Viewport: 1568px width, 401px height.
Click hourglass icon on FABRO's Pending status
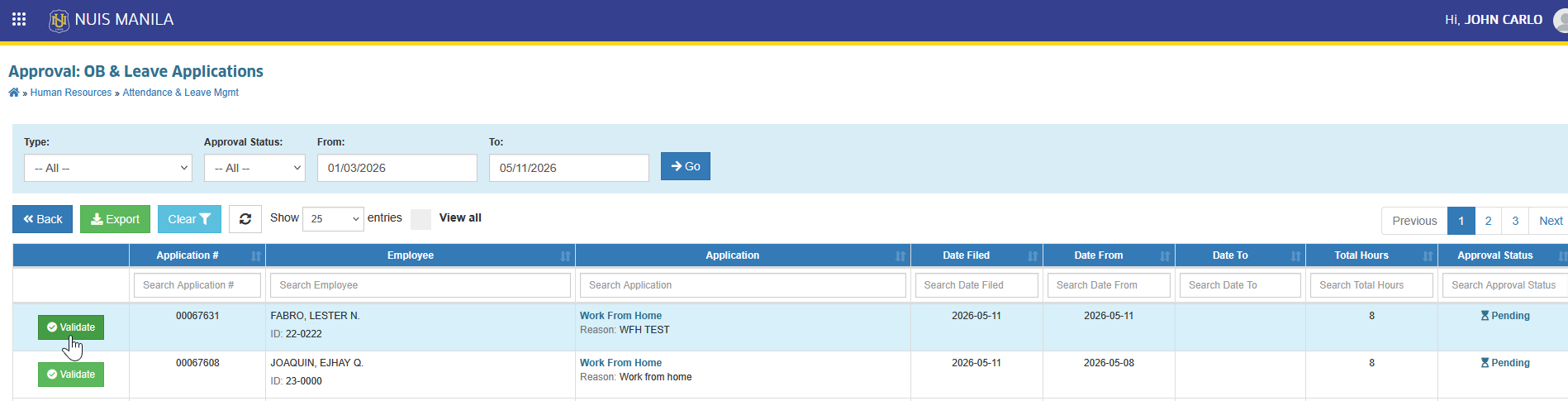pyautogui.click(x=1485, y=316)
